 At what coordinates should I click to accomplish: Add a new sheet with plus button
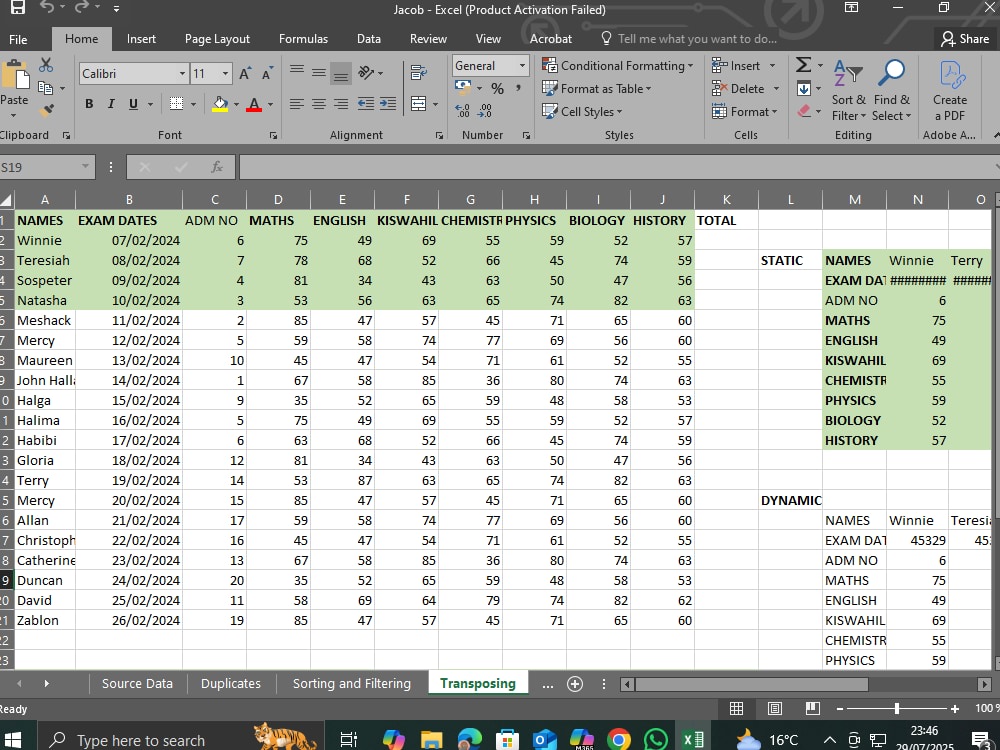pyautogui.click(x=575, y=684)
